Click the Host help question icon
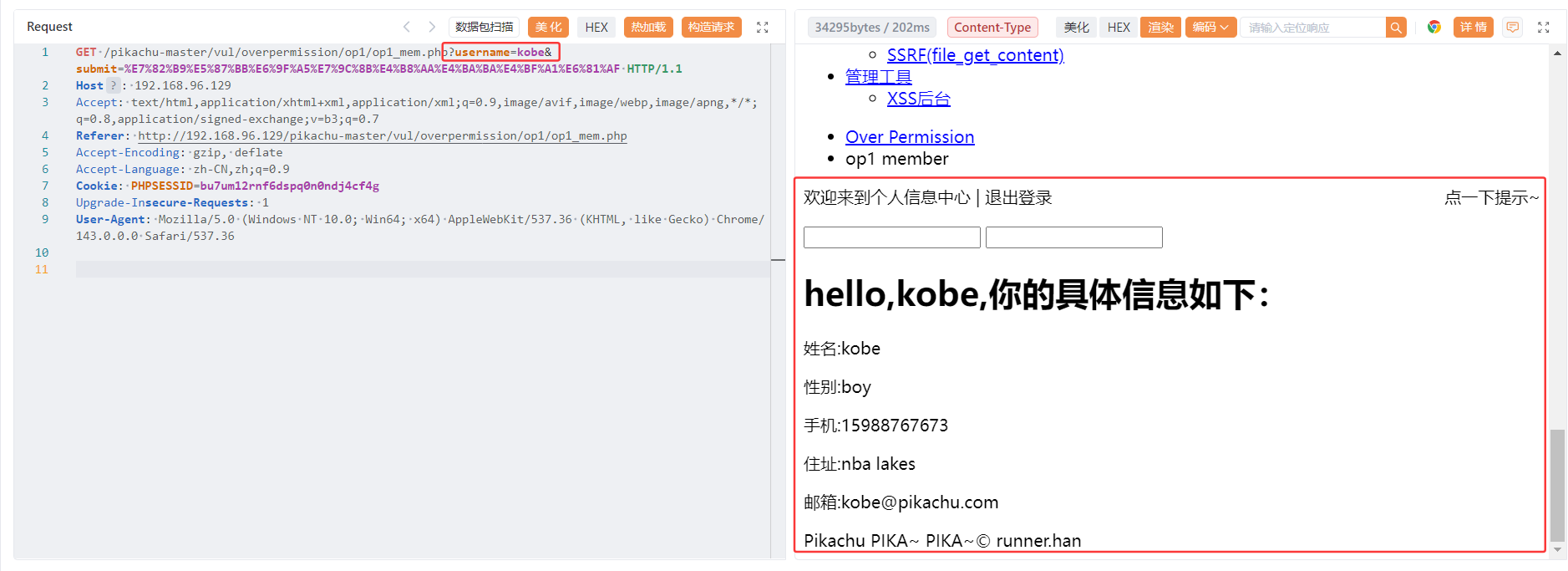The height and width of the screenshot is (571, 1568). tap(114, 85)
